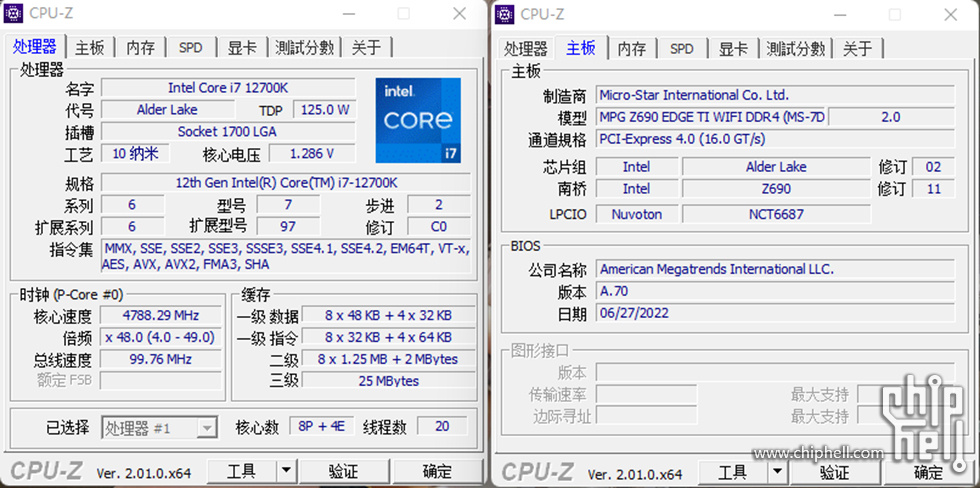
Task: Click the empty 额定 FSB field
Action: [x=161, y=381]
